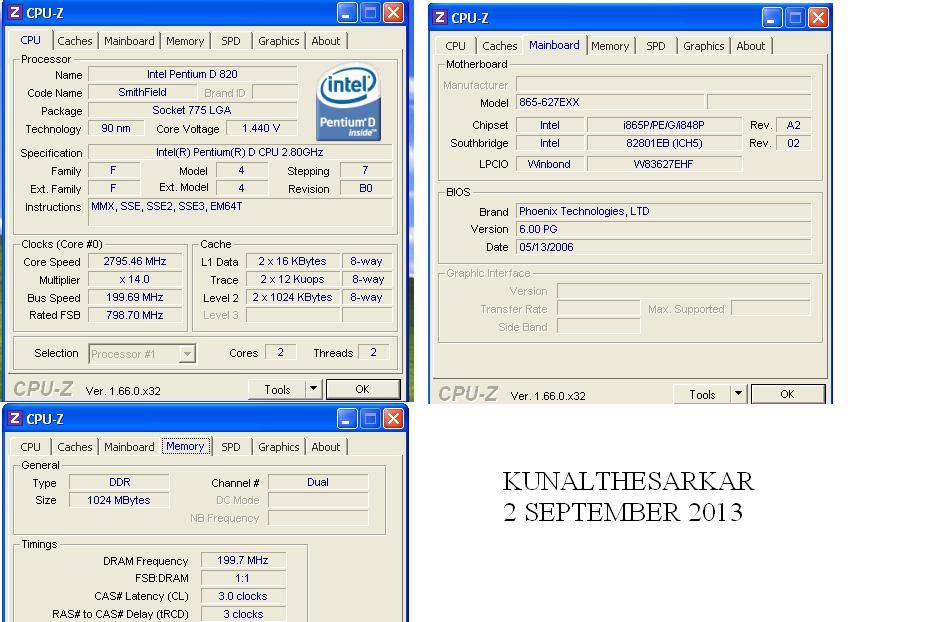This screenshot has height=622, width=928.
Task: Click the CPU-Z title icon in Mainboard window
Action: point(440,17)
